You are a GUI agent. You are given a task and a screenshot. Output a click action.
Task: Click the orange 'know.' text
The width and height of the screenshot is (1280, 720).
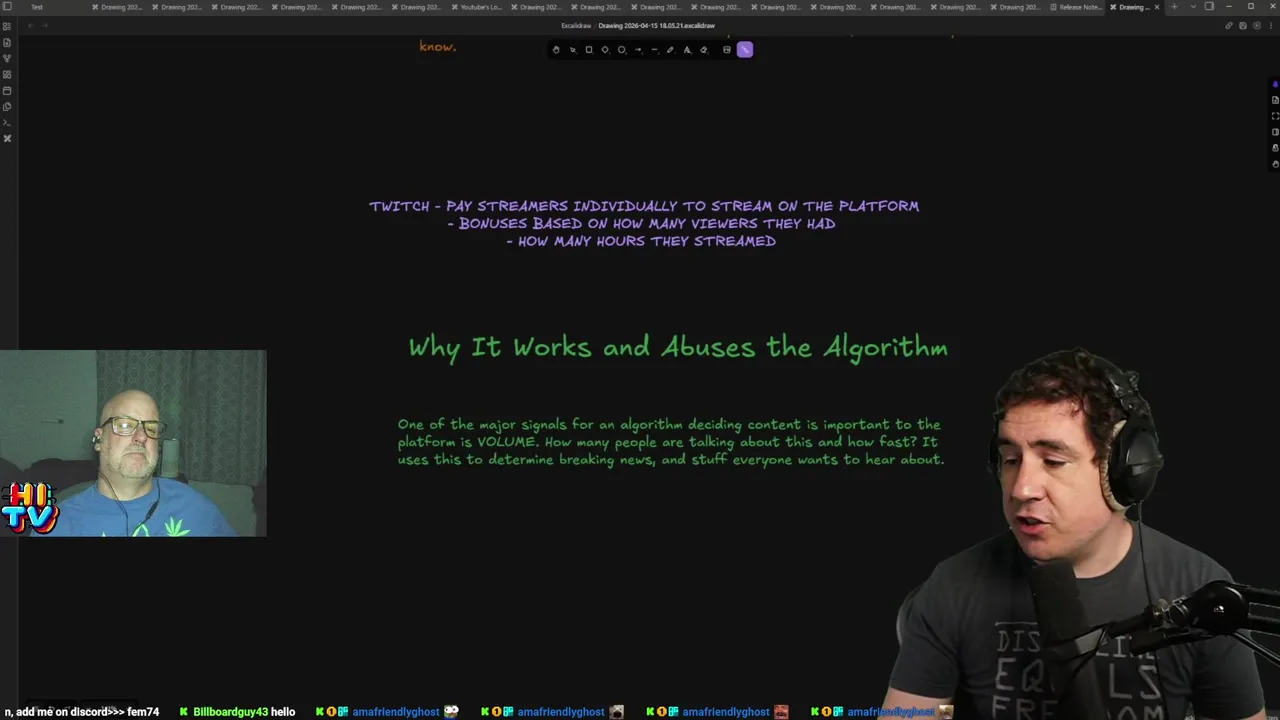[438, 46]
